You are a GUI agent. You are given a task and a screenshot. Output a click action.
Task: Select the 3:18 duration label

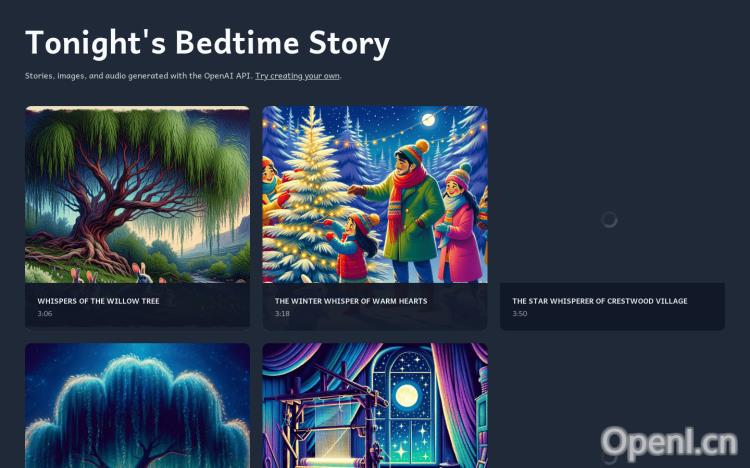click(282, 314)
